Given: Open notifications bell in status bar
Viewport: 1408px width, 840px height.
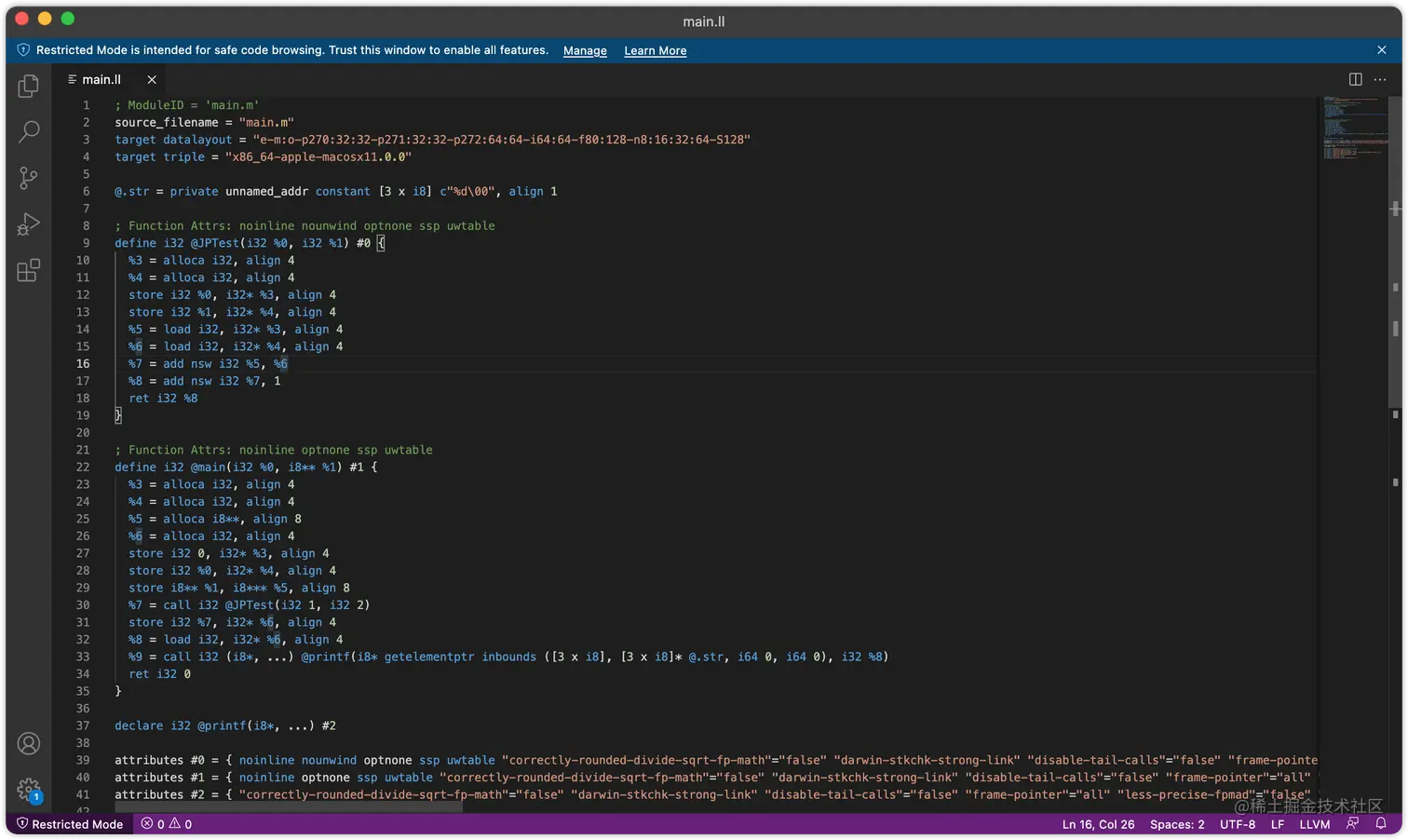Looking at the screenshot, I should (x=1381, y=824).
